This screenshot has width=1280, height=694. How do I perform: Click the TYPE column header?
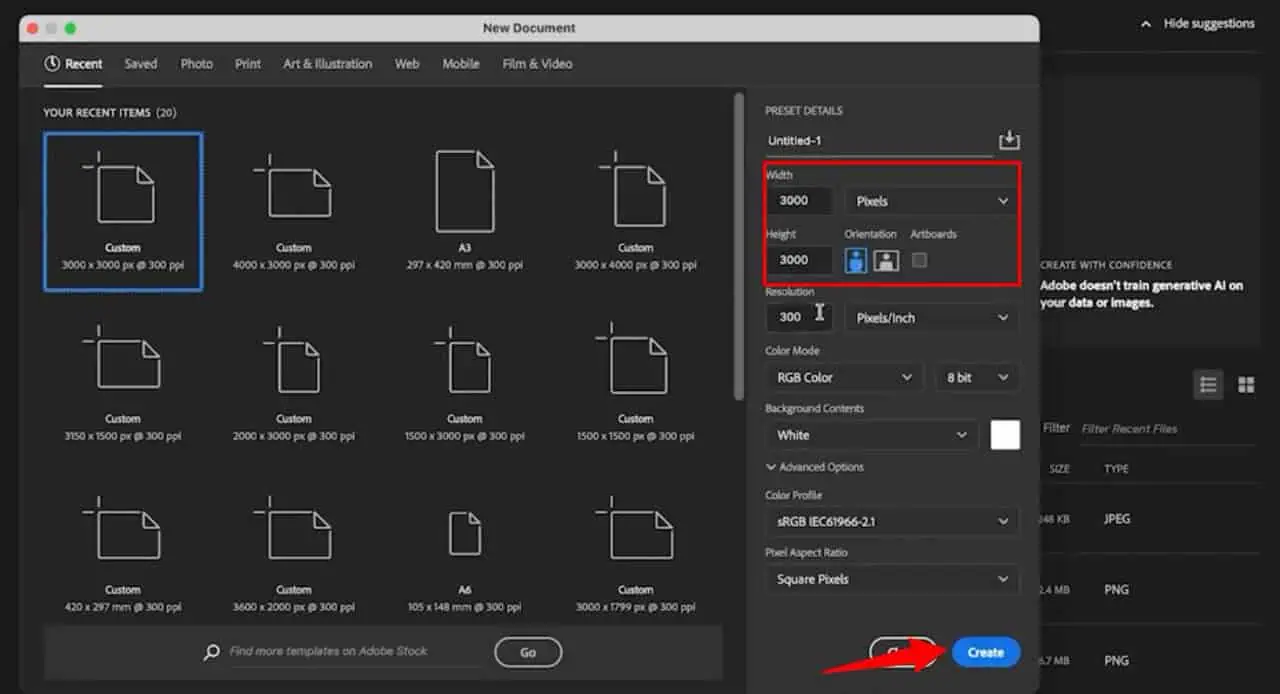click(x=1116, y=469)
